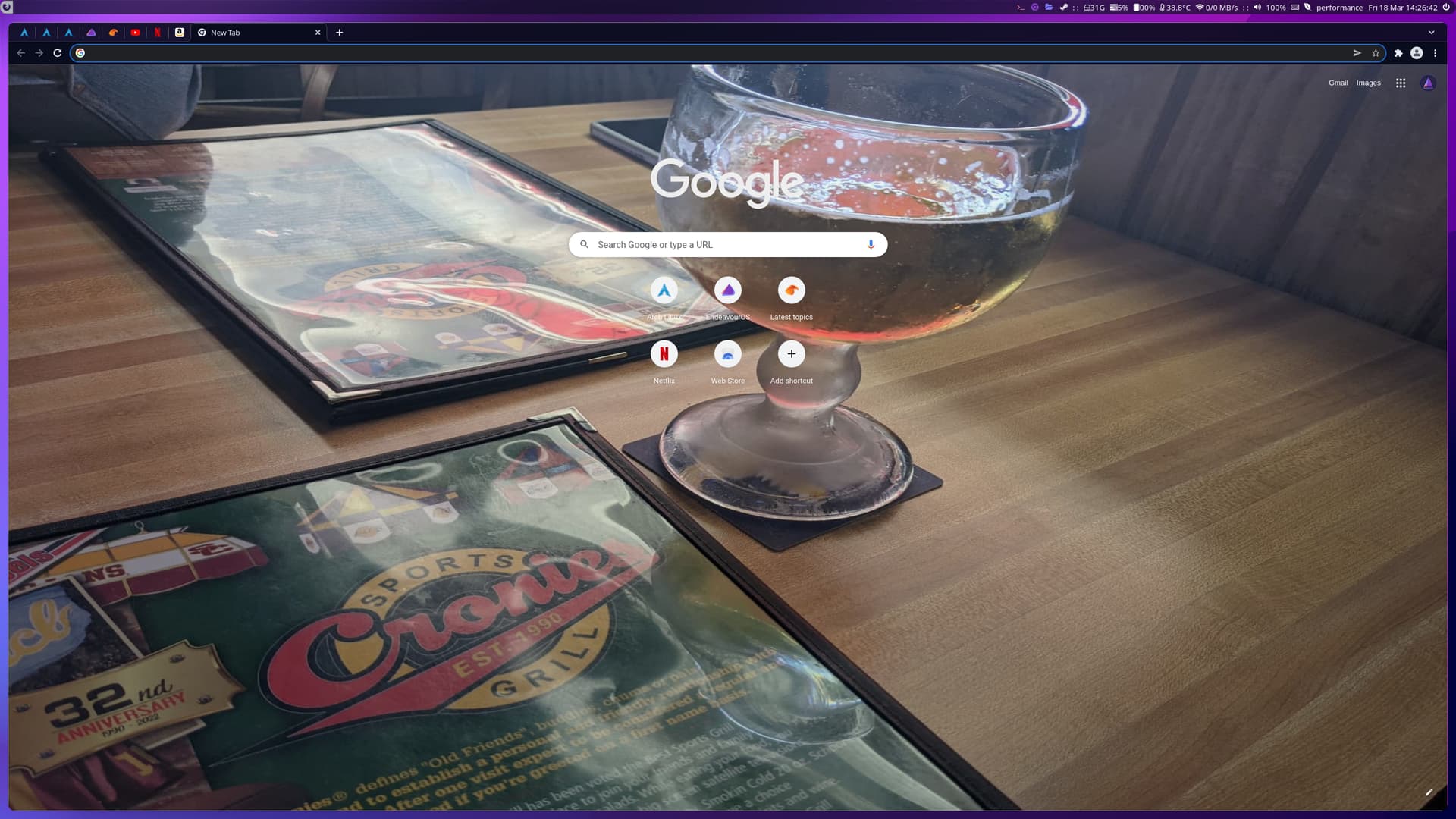
Task: Open the Gmail link
Action: [1338, 83]
